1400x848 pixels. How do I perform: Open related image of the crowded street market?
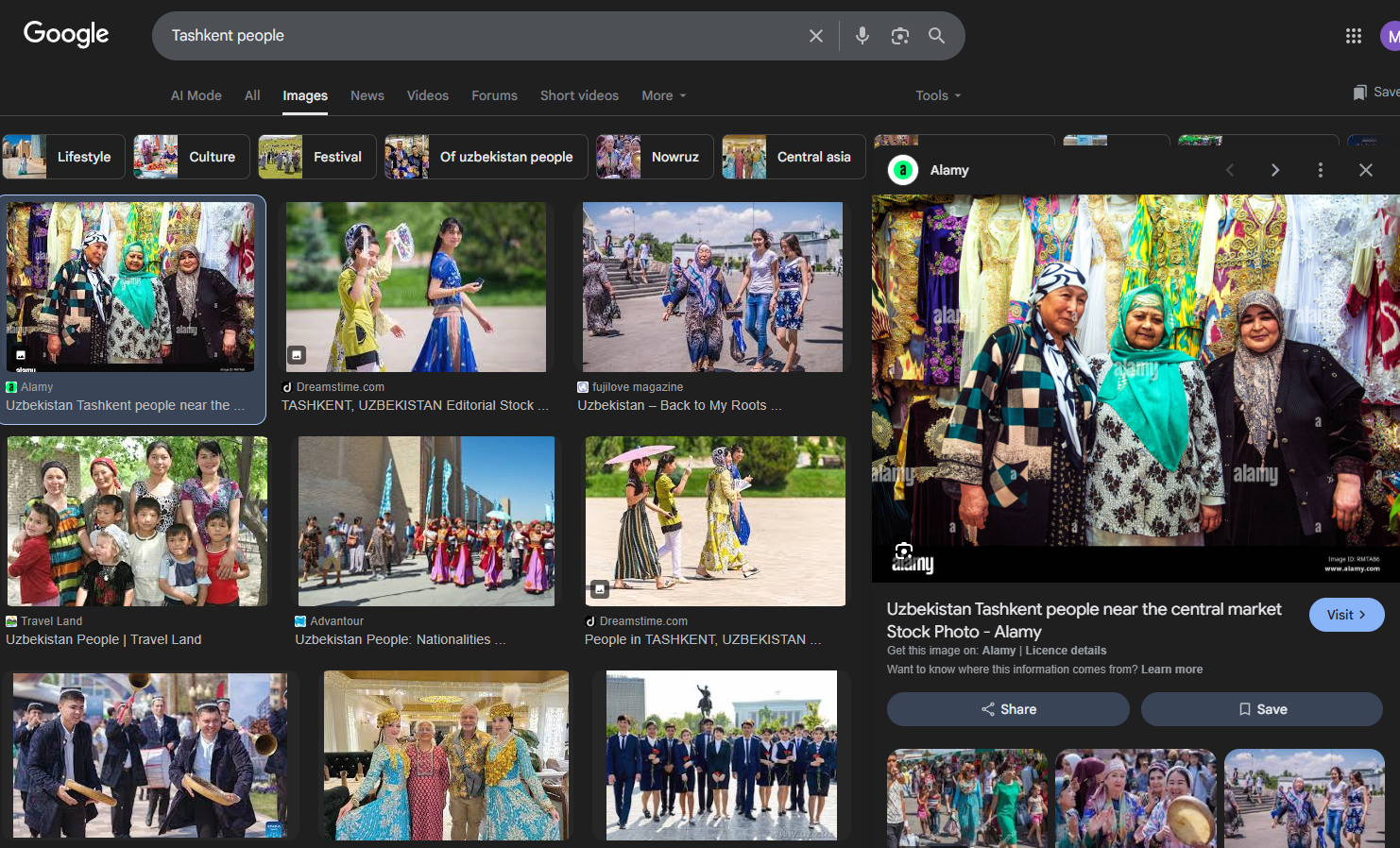click(967, 798)
